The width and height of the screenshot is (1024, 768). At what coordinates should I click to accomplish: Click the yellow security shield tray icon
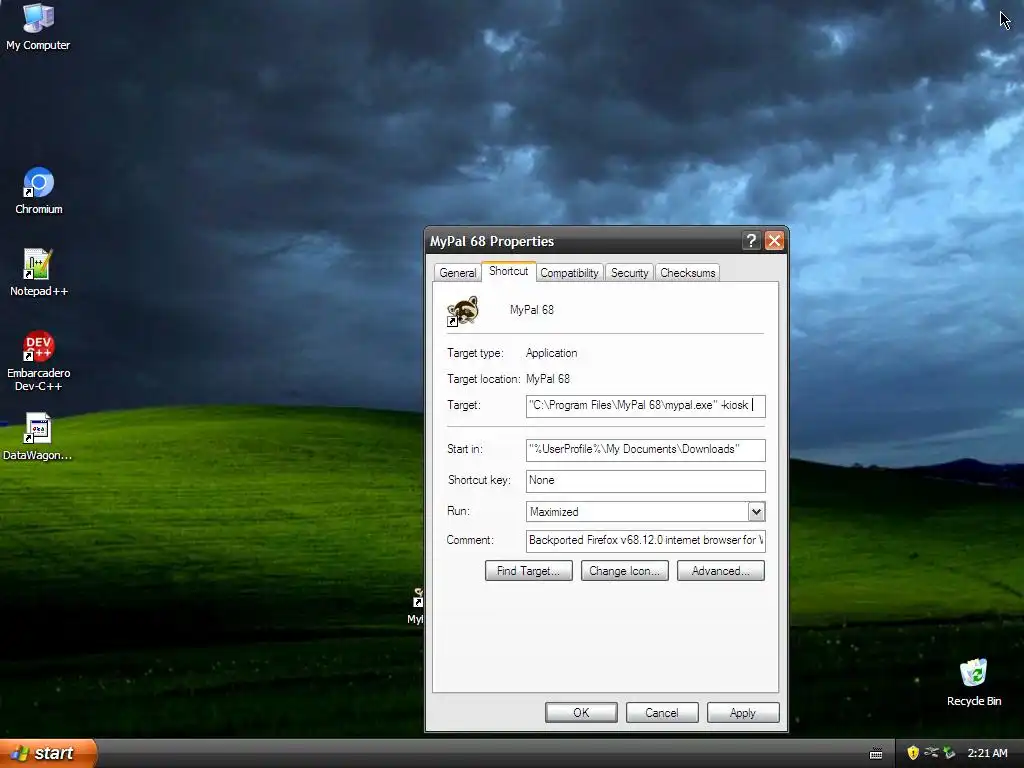[x=913, y=753]
